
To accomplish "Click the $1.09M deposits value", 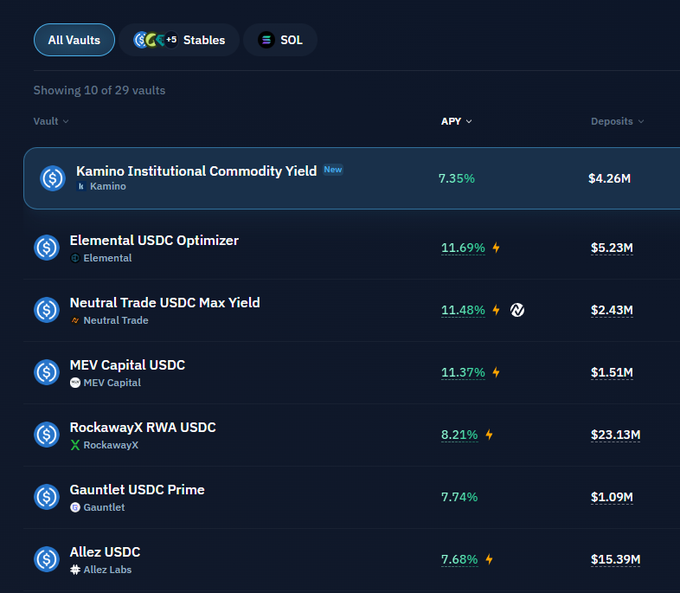I will [x=612, y=497].
